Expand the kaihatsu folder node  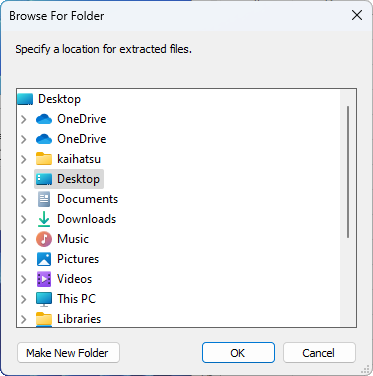tap(24, 159)
